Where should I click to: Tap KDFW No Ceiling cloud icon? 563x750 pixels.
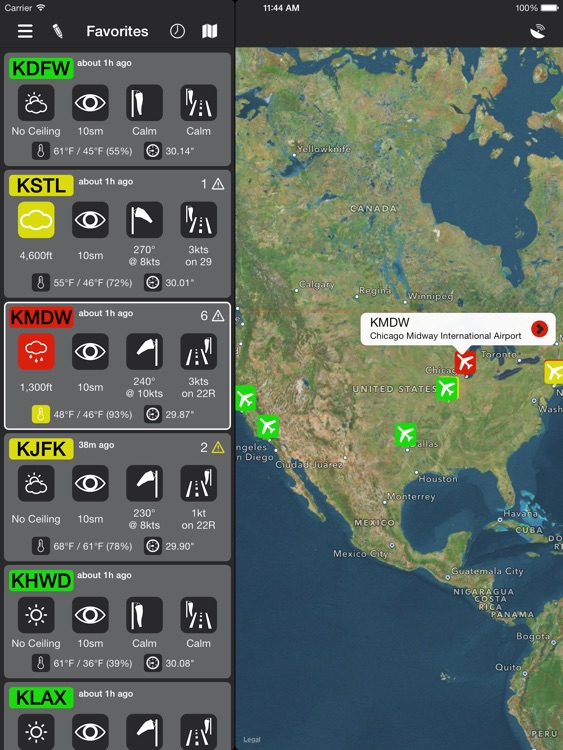pos(36,103)
